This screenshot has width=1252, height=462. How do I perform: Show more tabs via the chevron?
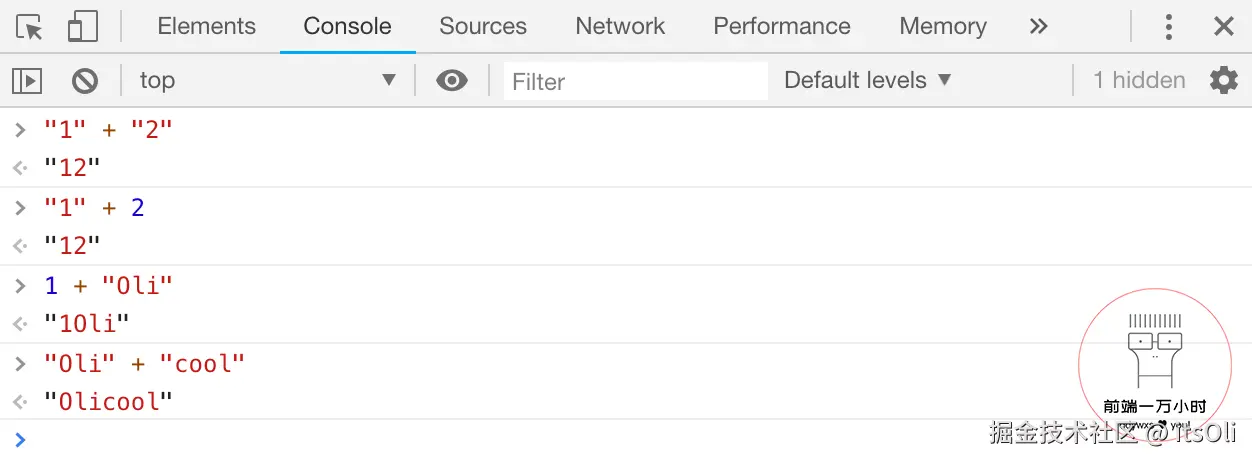(x=1039, y=27)
